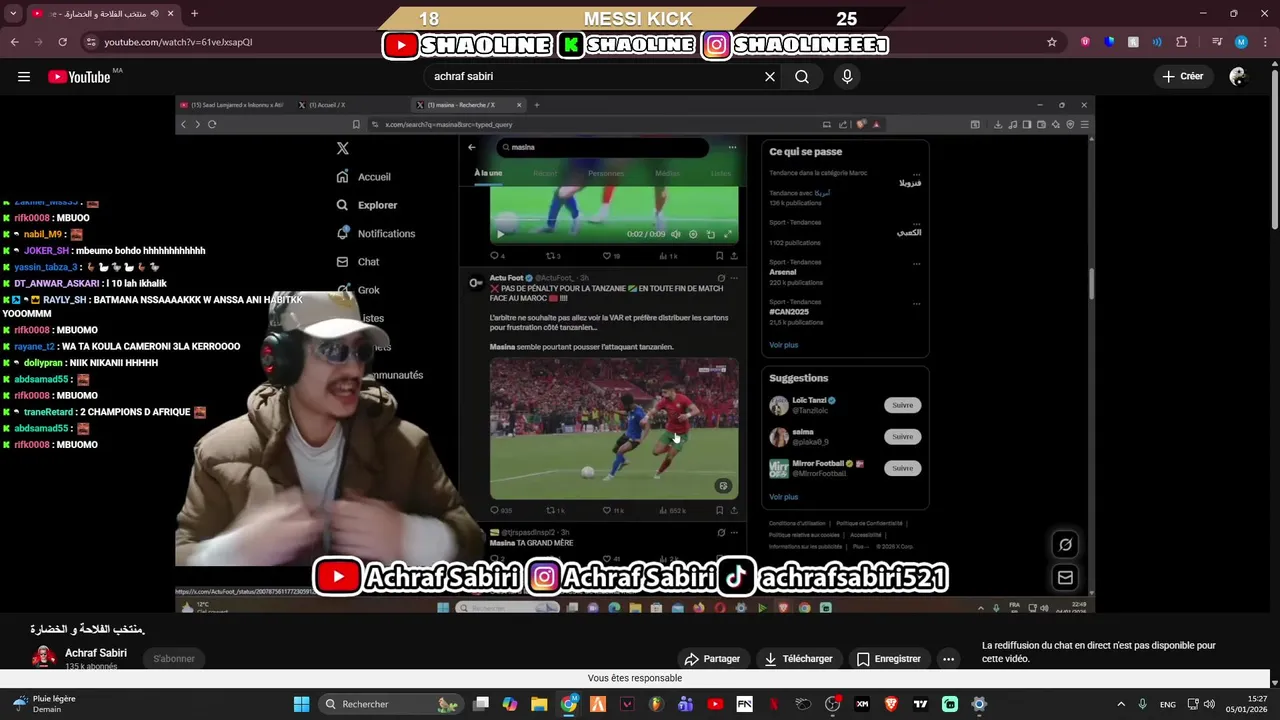Switch the ENG input language
The height and width of the screenshot is (720, 1280).
click(1168, 704)
